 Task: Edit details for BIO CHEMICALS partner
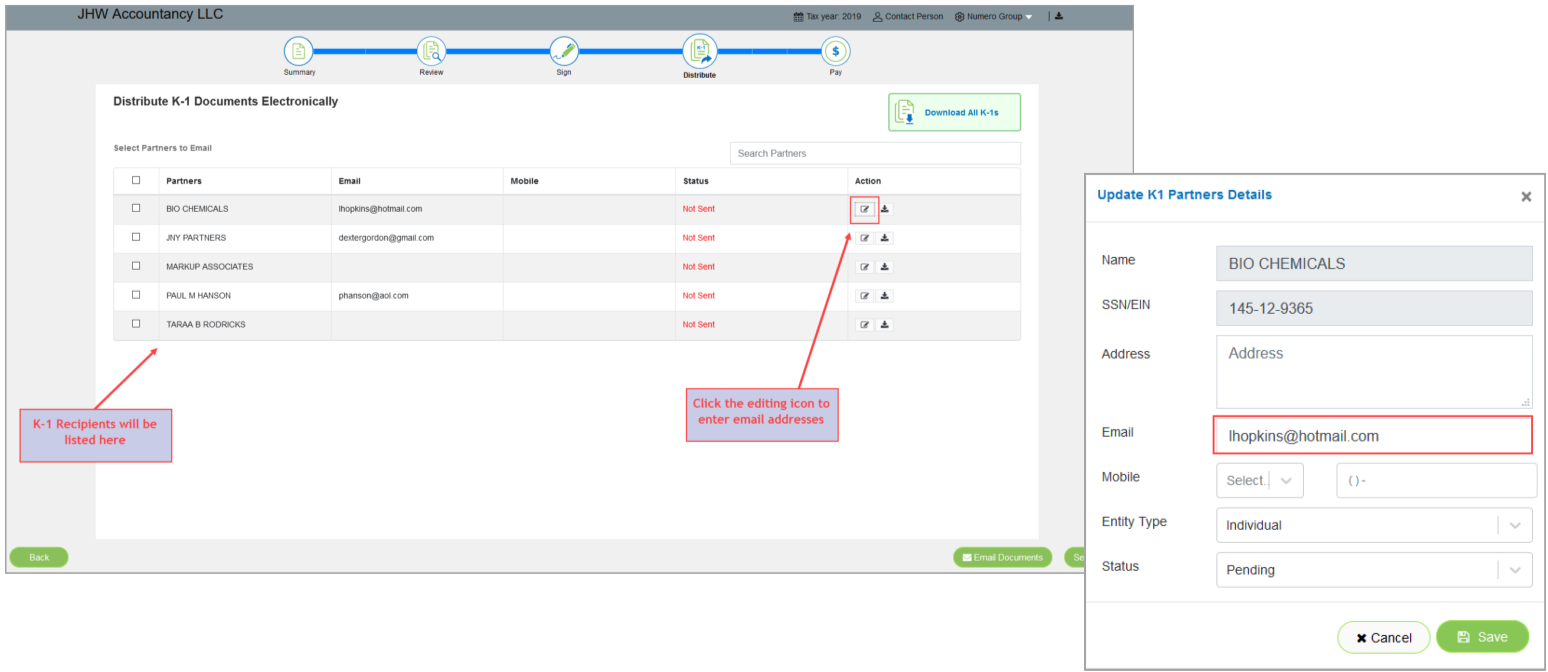[865, 209]
